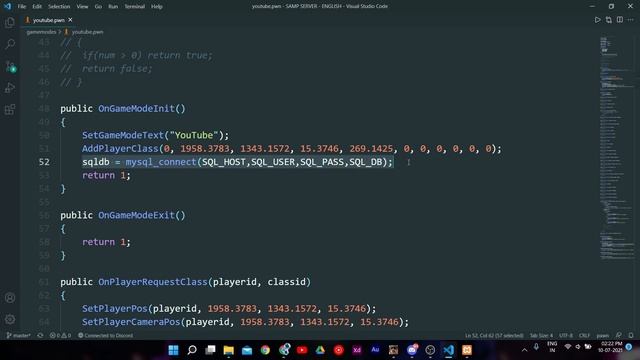Image resolution: width=640 pixels, height=360 pixels.
Task: Click the minimap code overview
Action: pos(616,149)
